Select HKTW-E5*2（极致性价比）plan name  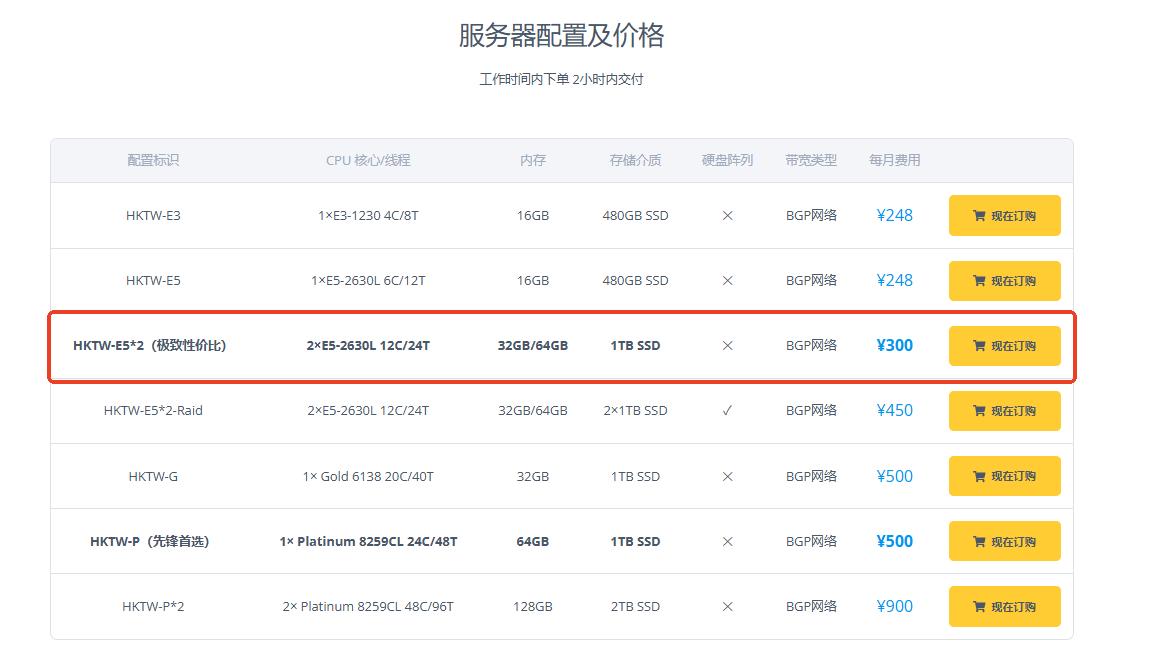pyautogui.click(x=150, y=346)
